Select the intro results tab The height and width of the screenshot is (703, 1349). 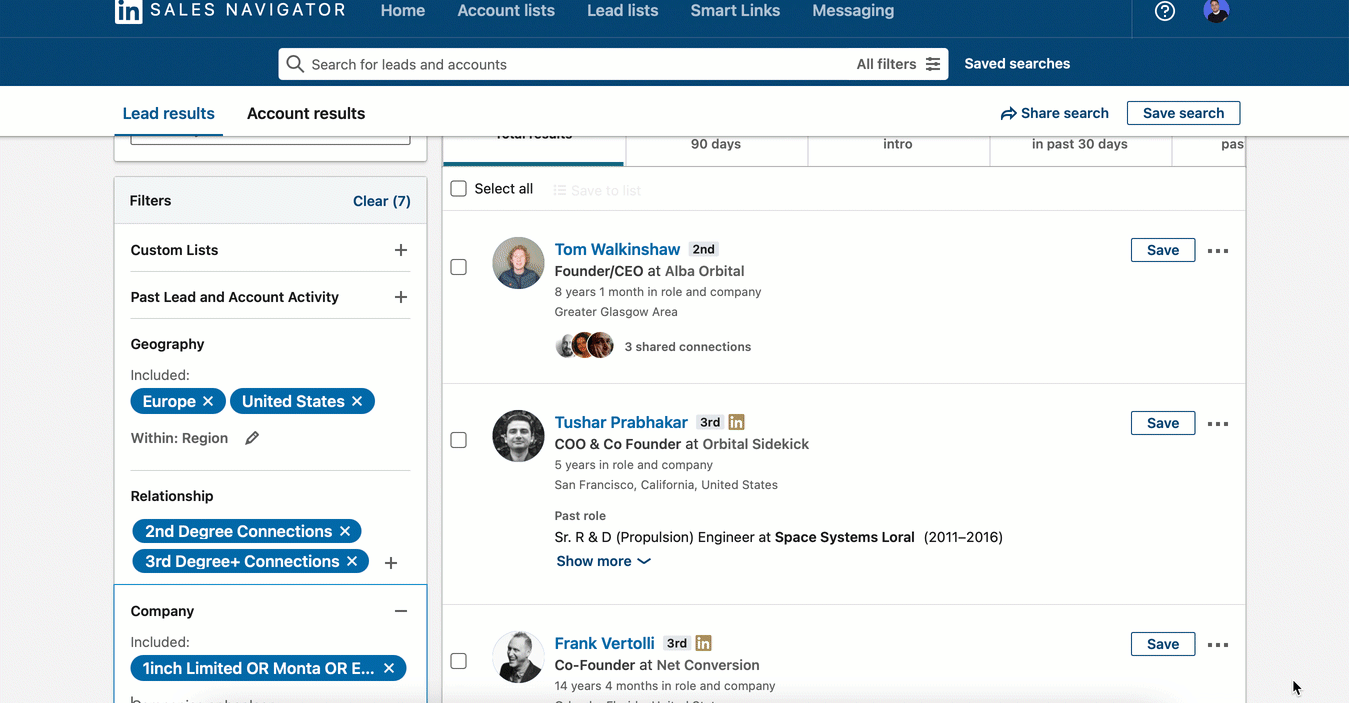(898, 149)
